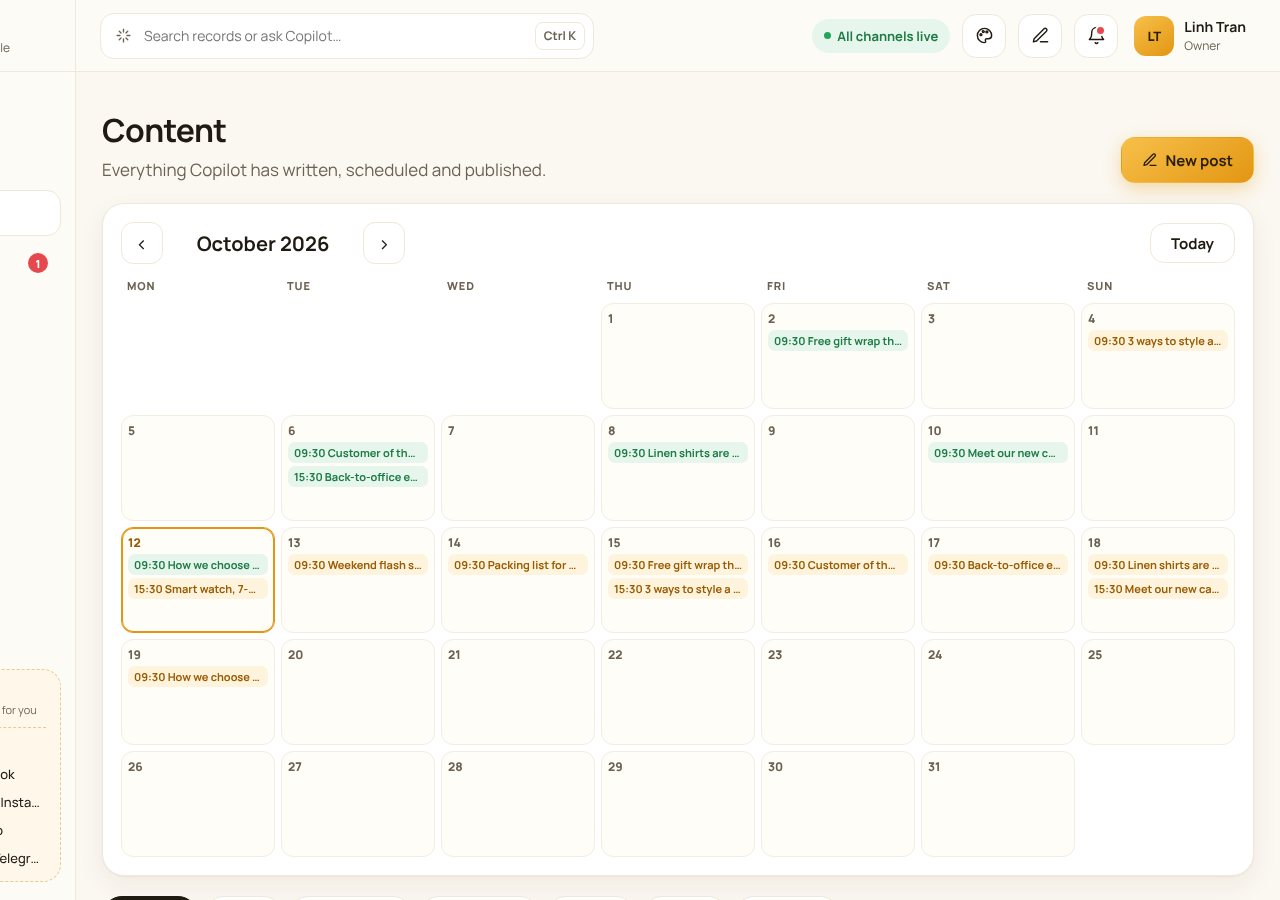Screen dimensions: 1280x900
Task: Select the October 11 day cell
Action: coord(1158,468)
